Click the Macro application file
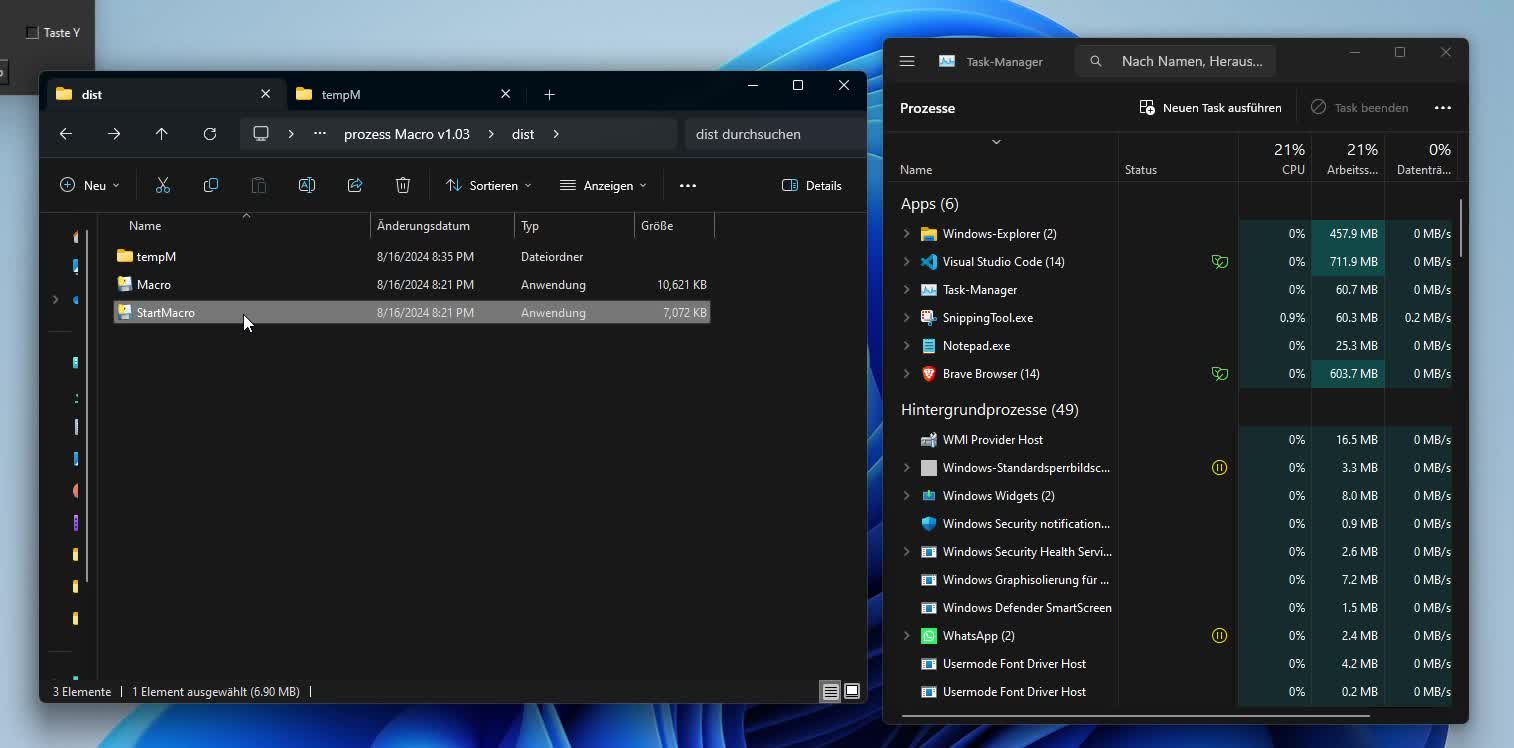The image size is (1514, 748). point(154,285)
